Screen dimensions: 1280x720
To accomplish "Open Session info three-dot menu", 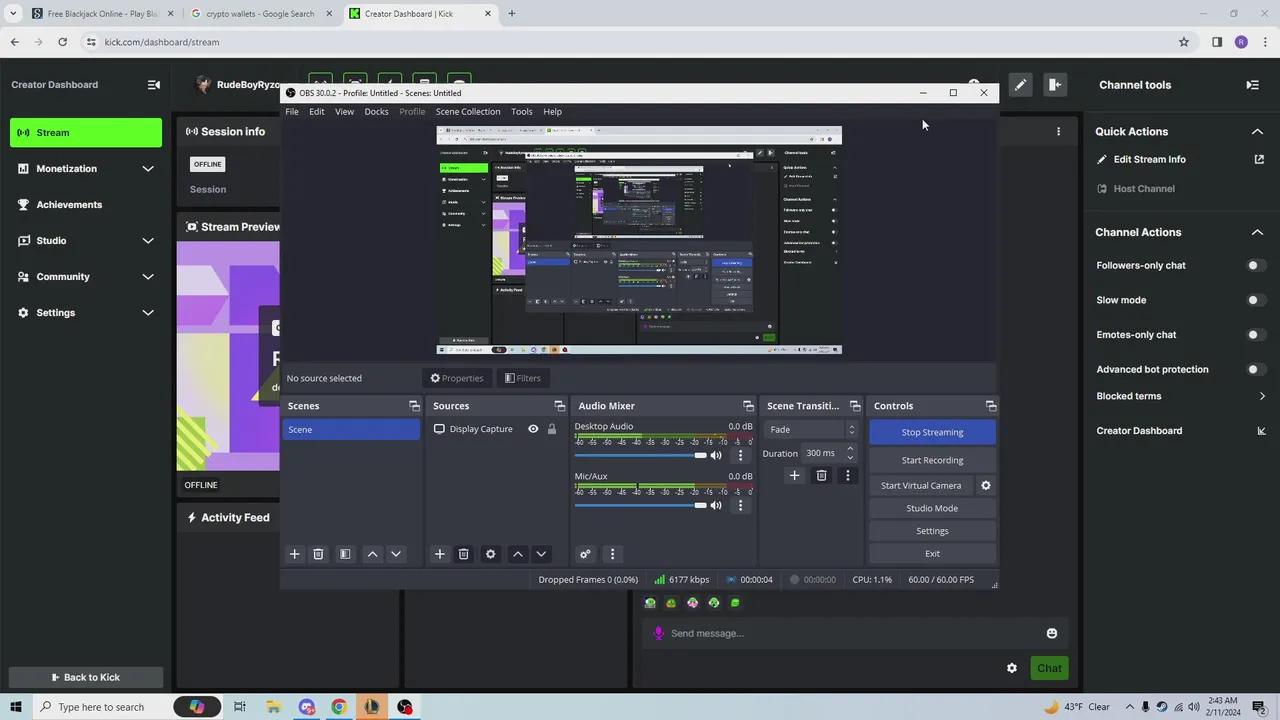I will tap(1058, 131).
